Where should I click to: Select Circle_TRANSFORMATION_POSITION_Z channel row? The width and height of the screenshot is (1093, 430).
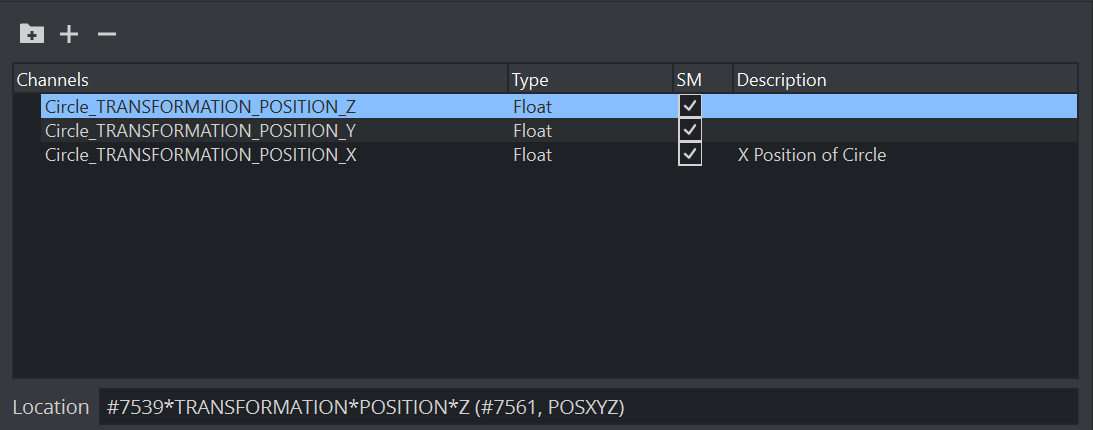pyautogui.click(x=200, y=106)
